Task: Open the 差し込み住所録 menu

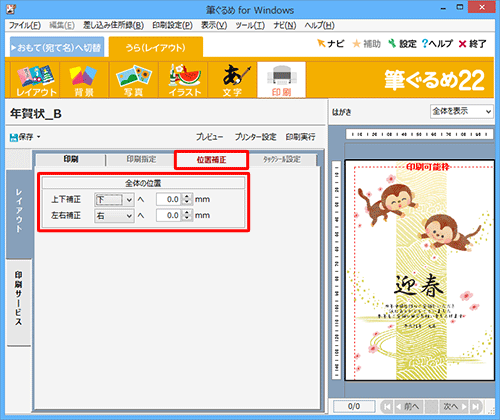Action: (x=113, y=25)
